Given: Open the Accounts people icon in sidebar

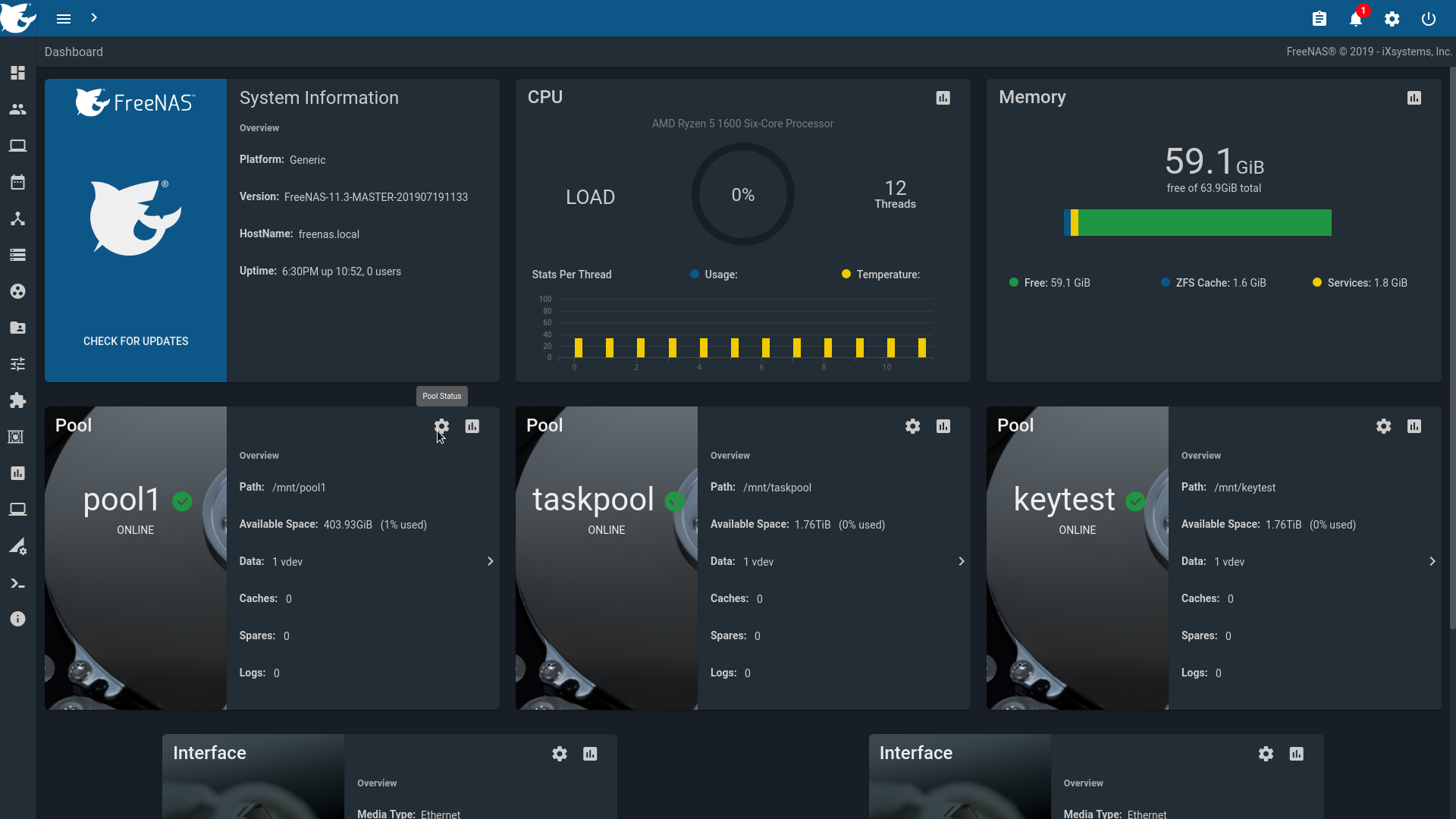Looking at the screenshot, I should tap(18, 109).
